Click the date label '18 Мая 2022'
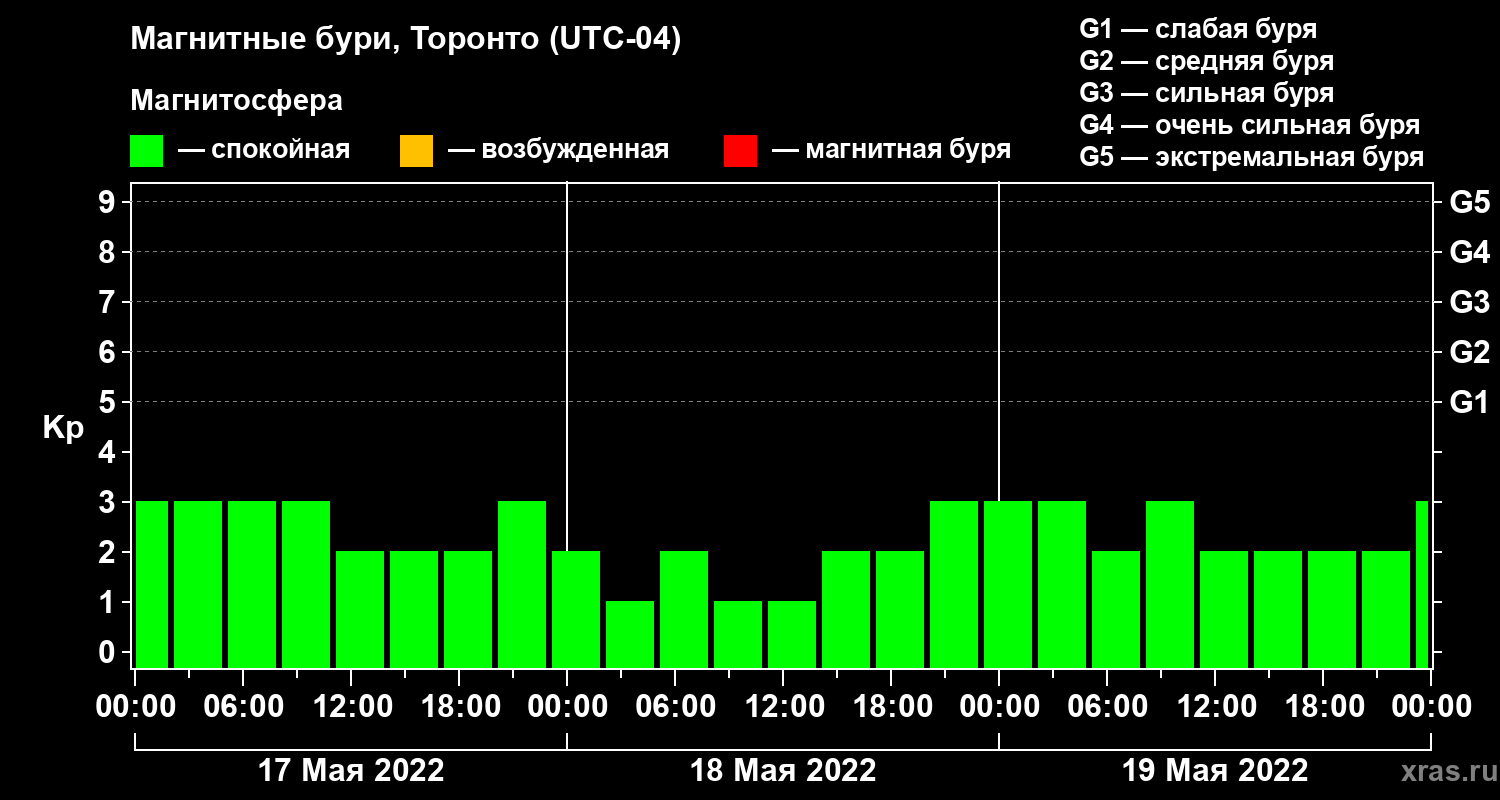The width and height of the screenshot is (1500, 800). pos(783,770)
